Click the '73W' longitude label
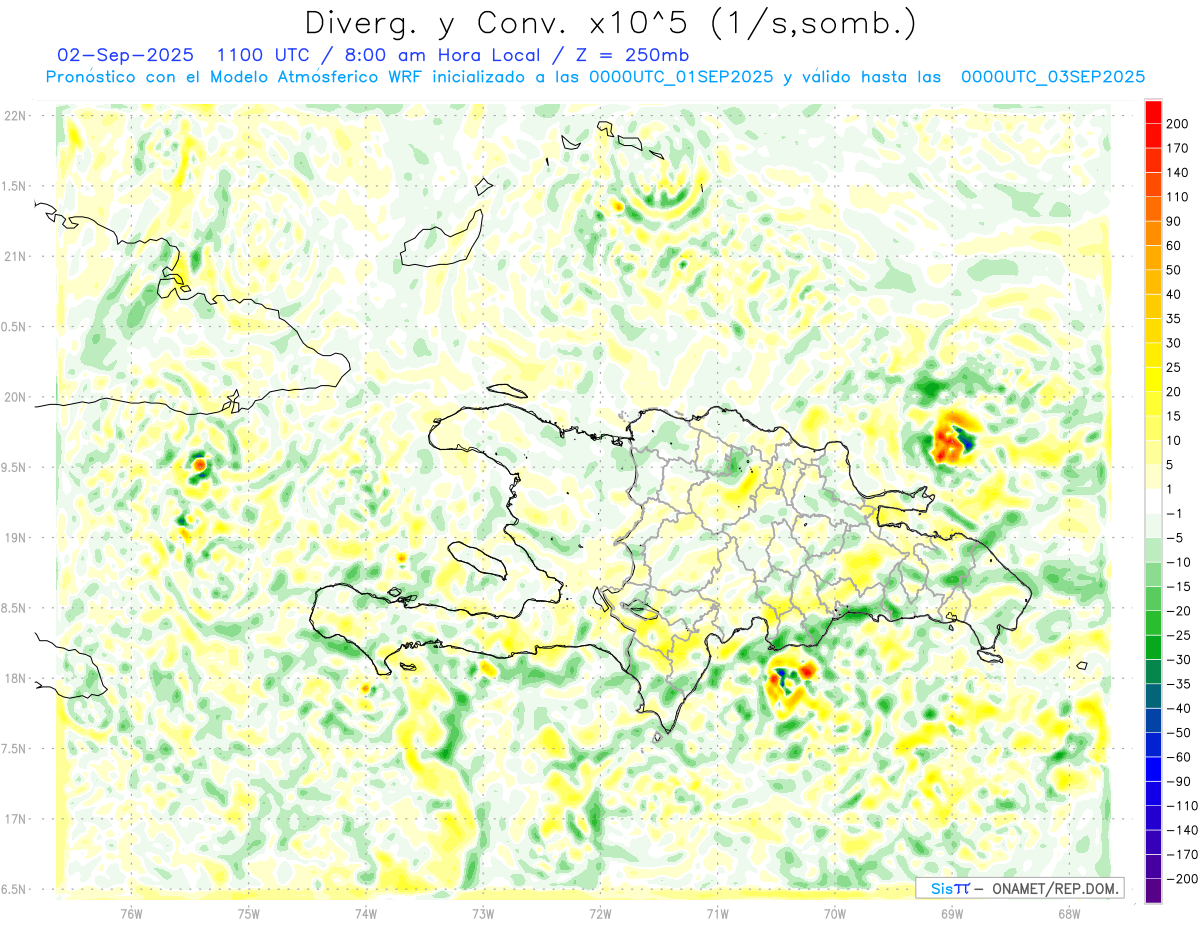The height and width of the screenshot is (927, 1200). pos(483,913)
